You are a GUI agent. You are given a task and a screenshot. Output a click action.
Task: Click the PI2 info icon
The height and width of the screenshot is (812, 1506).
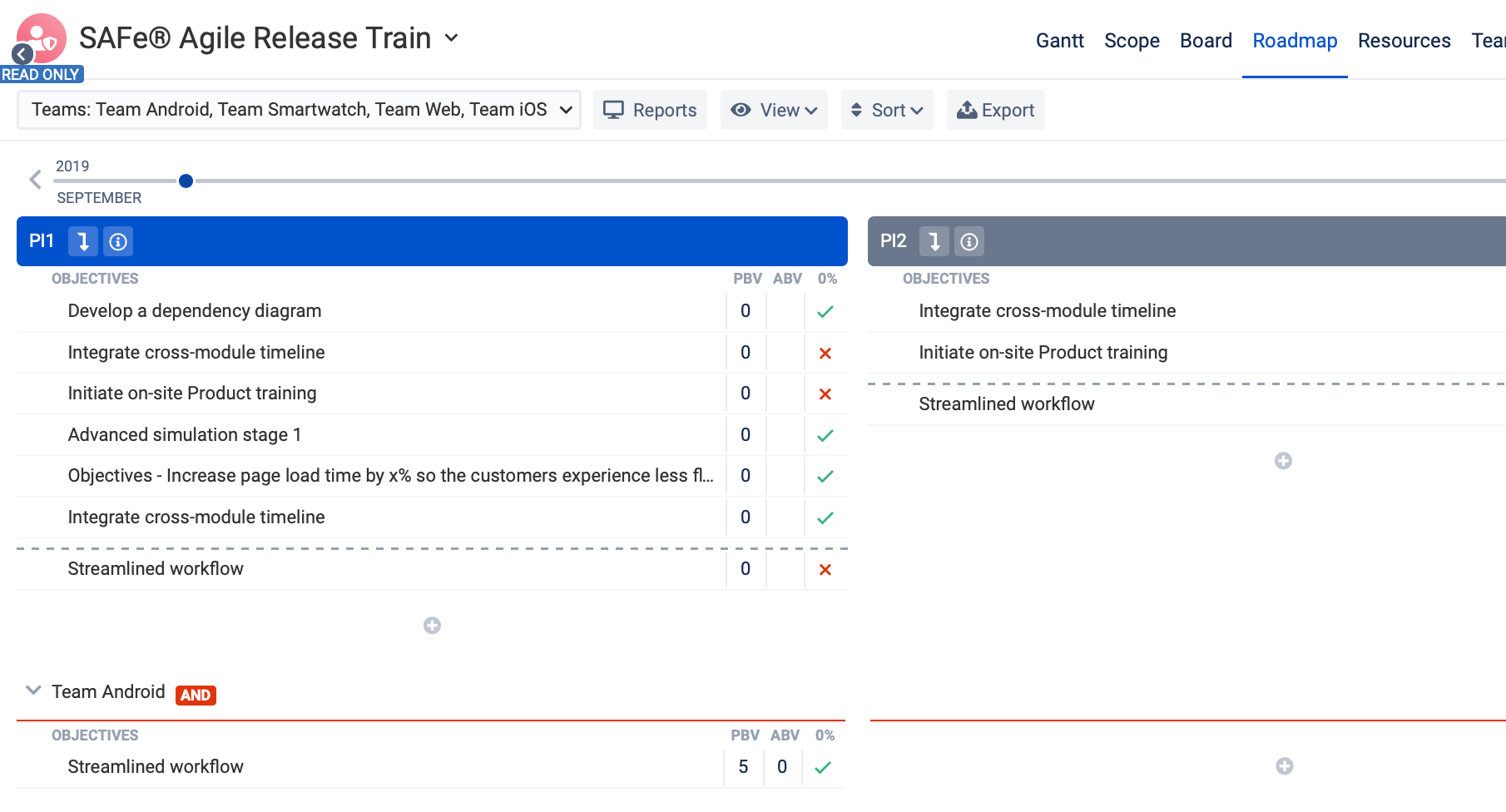(x=968, y=241)
